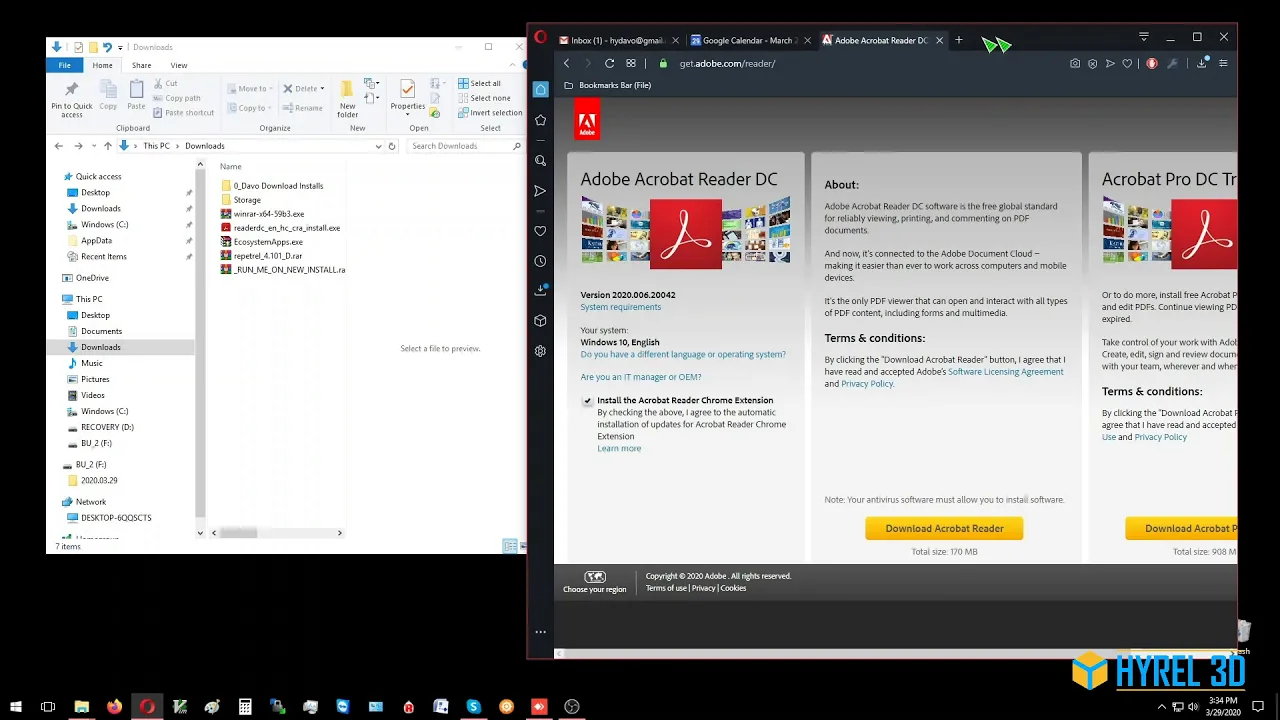The height and width of the screenshot is (720, 1280).
Task: Open Explorer quick access toolbar dropdown
Action: point(120,47)
